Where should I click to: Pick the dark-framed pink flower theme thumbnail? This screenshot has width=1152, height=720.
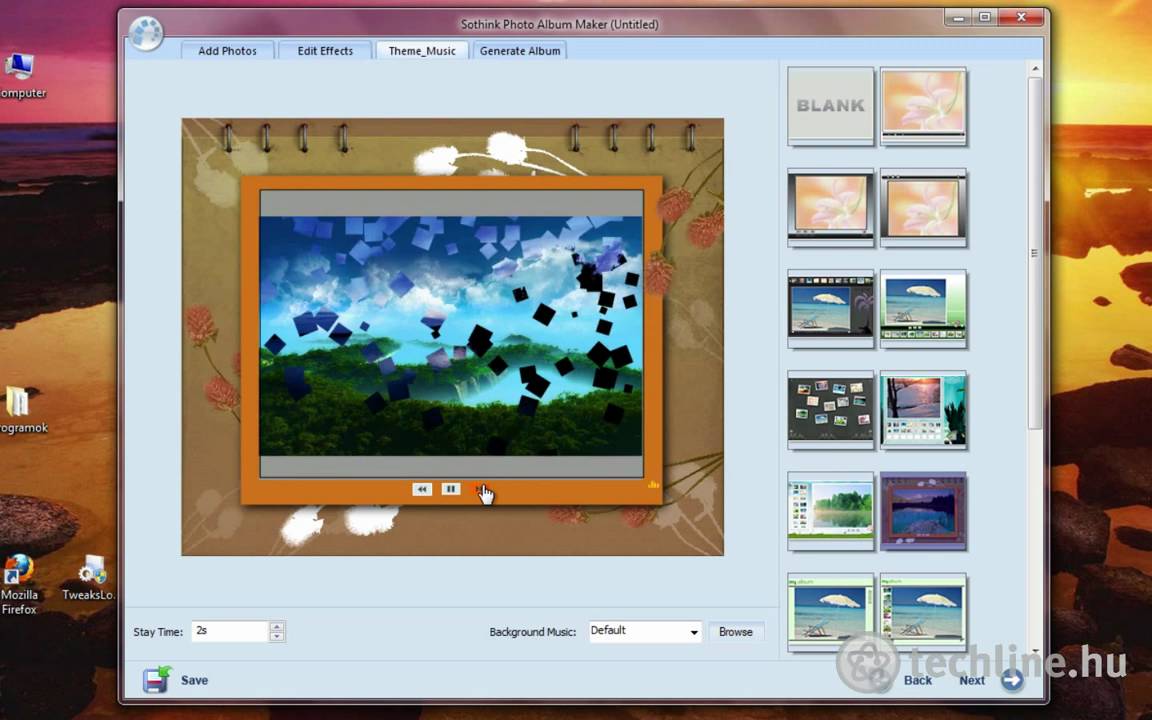pos(830,206)
